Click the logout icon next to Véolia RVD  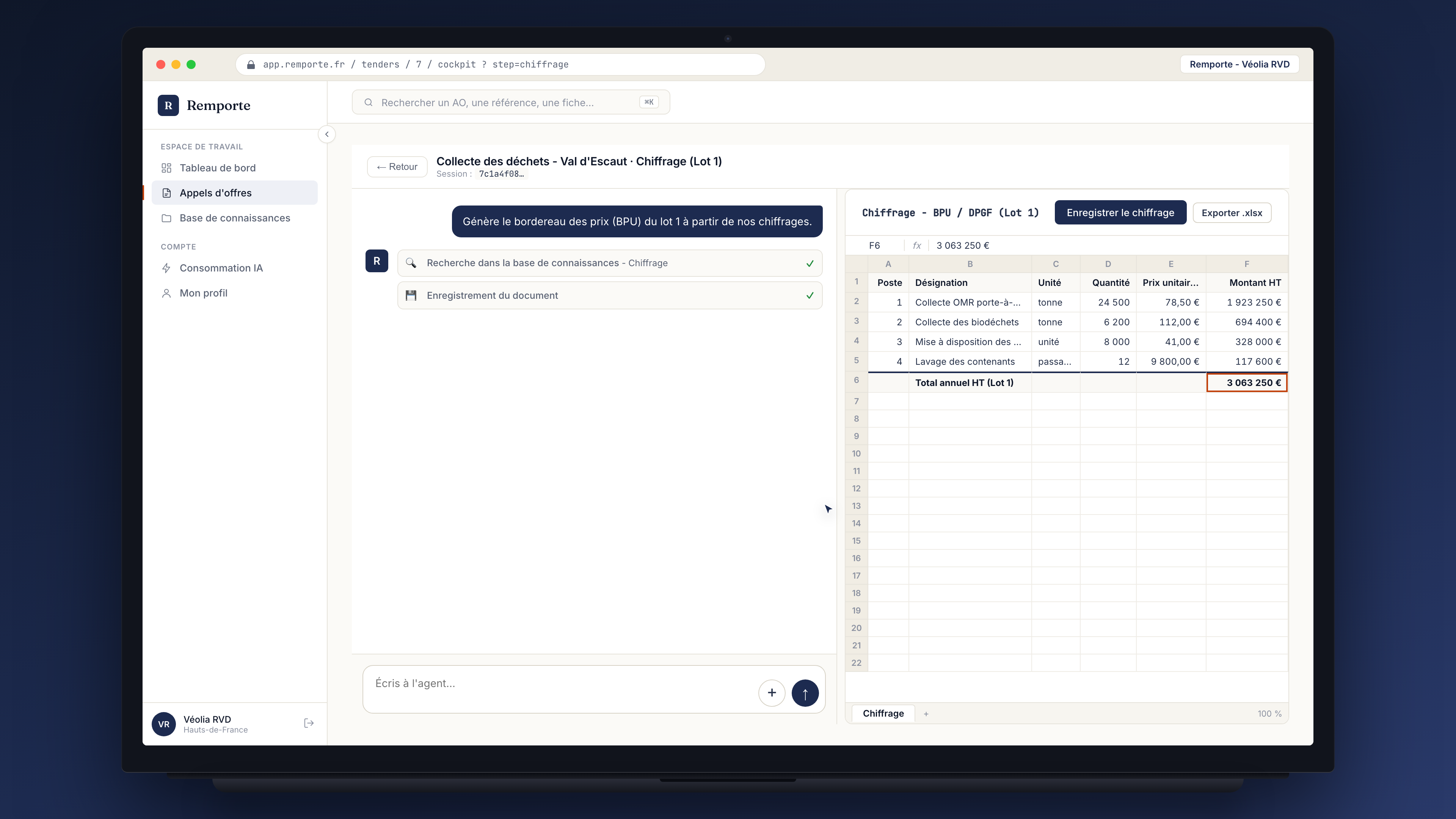click(309, 723)
